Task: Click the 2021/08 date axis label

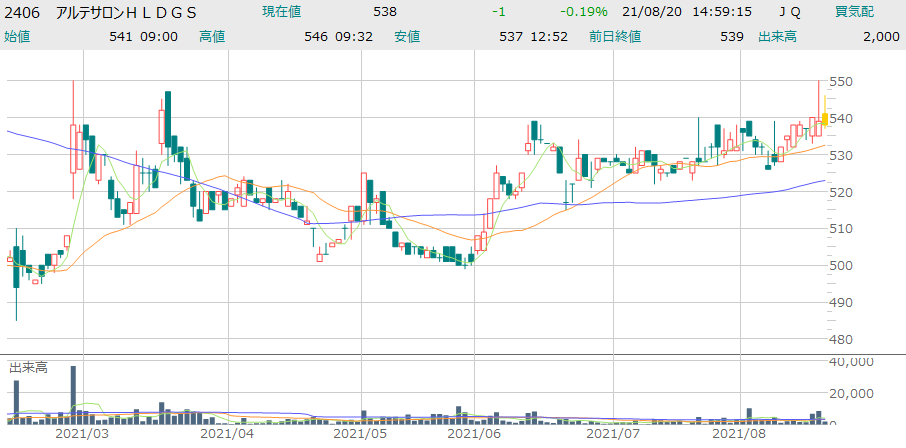Action: (738, 435)
